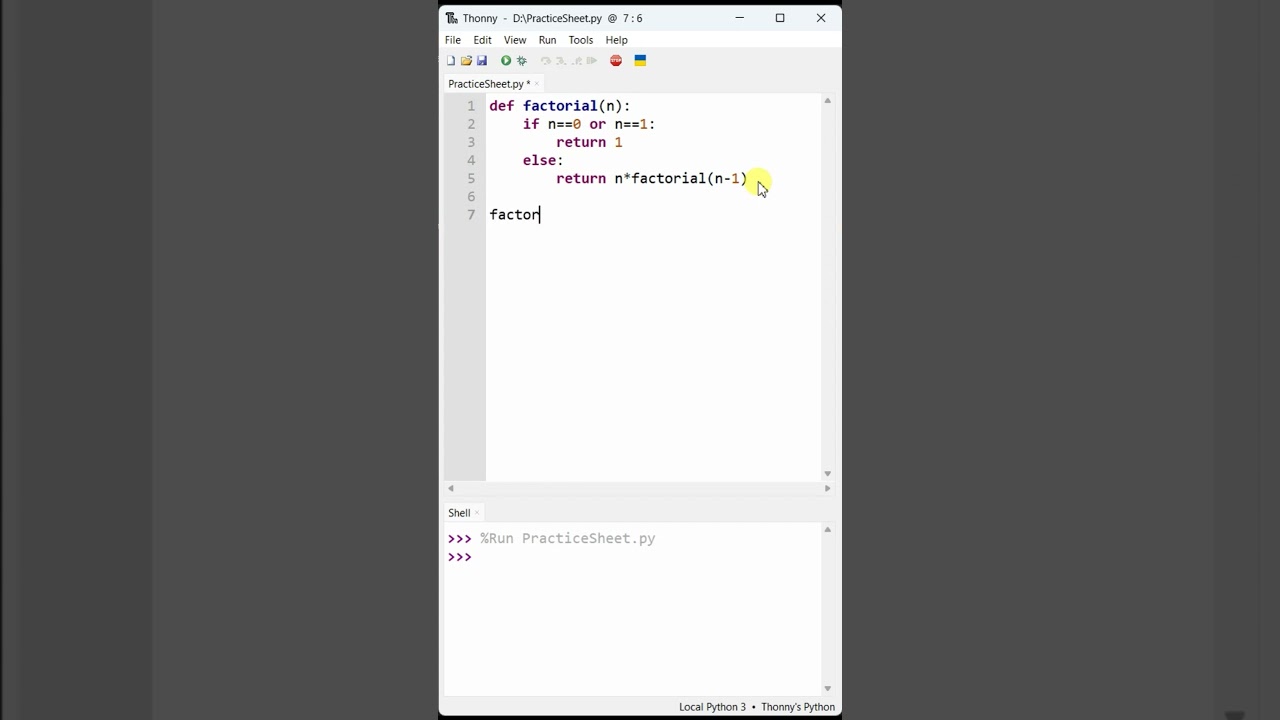Click the Ukraine flag support icon
Screen dimensions: 1280x720
pyautogui.click(x=640, y=61)
